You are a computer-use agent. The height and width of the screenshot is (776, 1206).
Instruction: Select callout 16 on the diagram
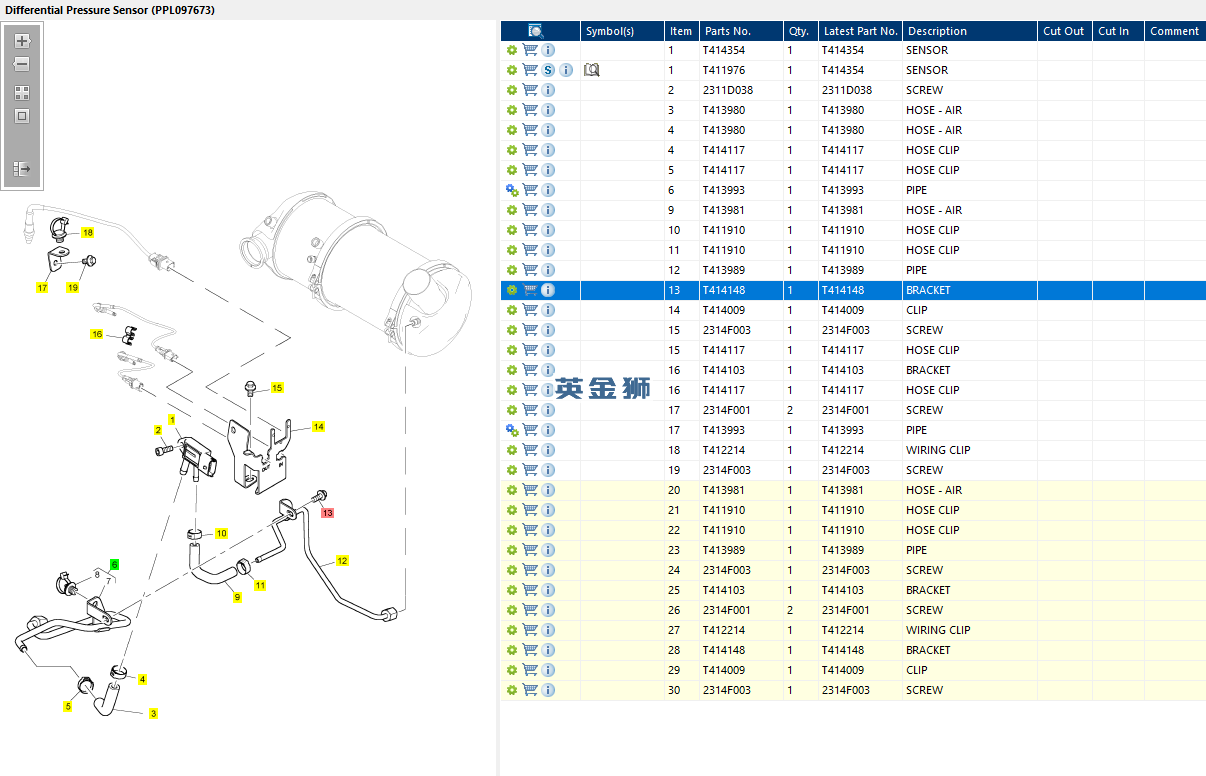97,334
